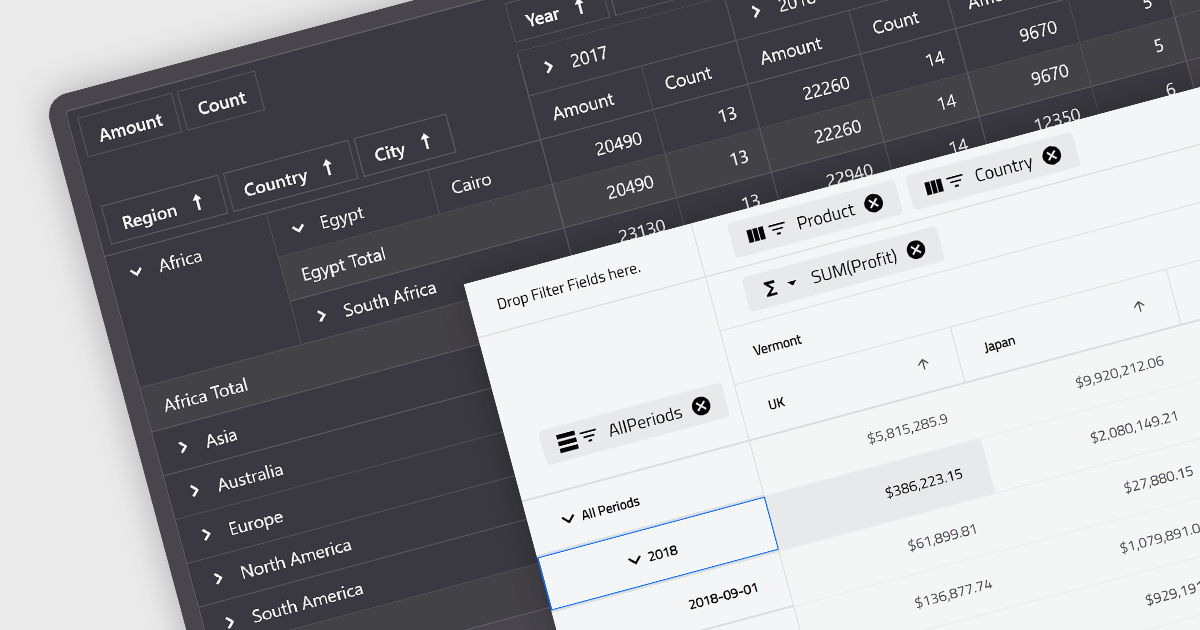Collapse the 2018 period row

[x=634, y=559]
